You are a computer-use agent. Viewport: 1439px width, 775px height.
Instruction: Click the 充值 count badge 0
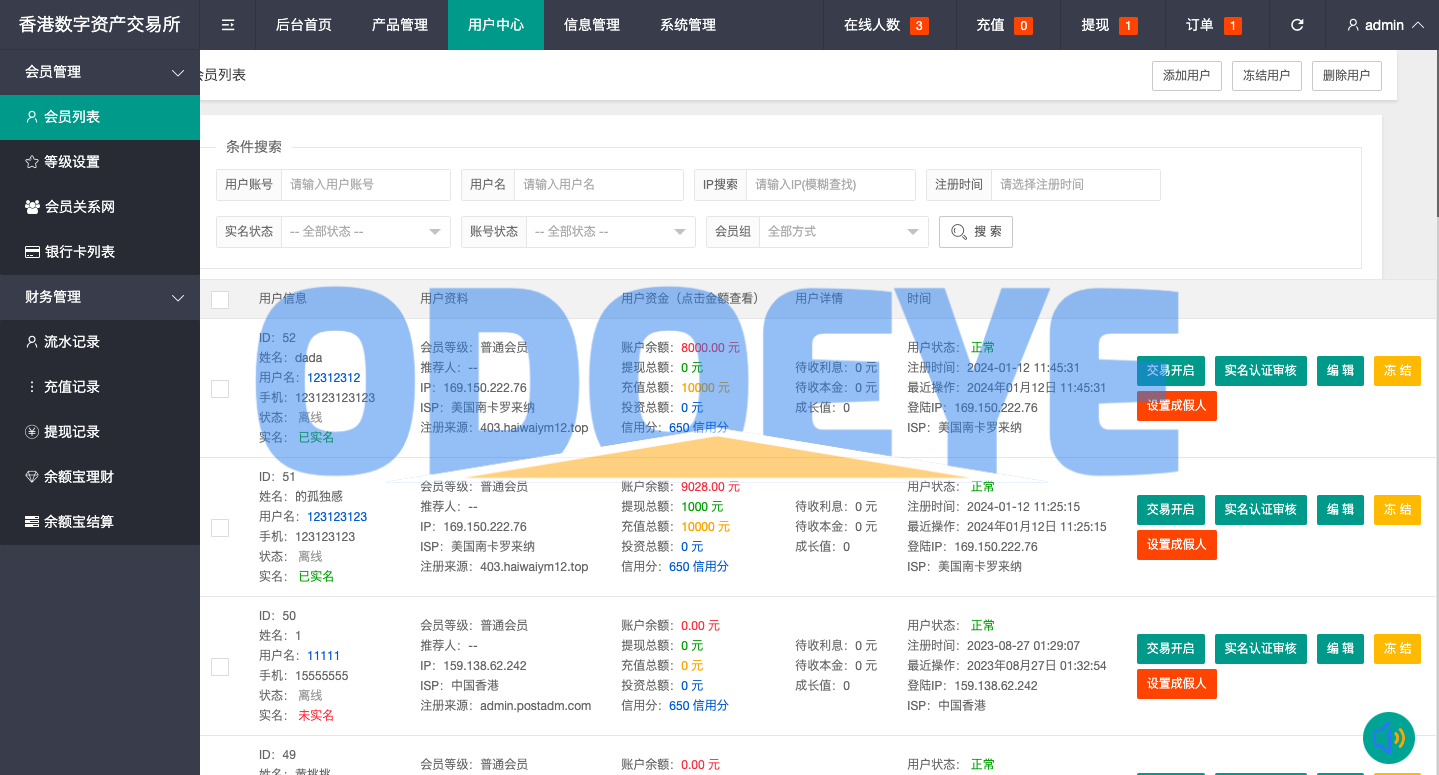coord(1023,26)
